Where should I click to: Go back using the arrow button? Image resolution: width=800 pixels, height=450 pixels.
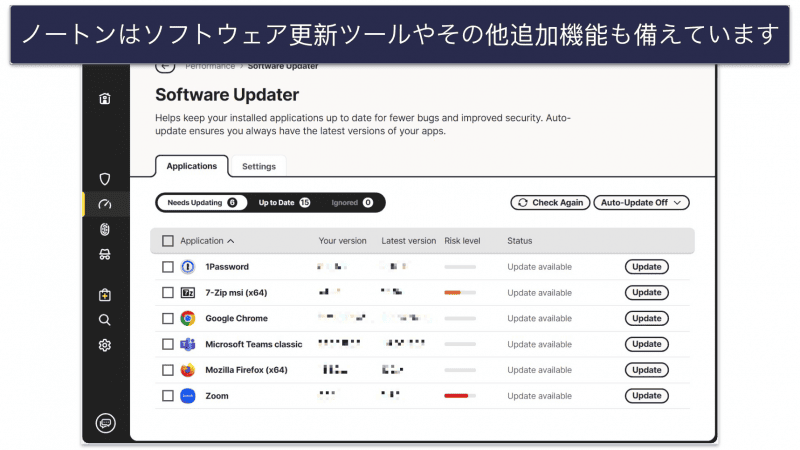tap(165, 66)
